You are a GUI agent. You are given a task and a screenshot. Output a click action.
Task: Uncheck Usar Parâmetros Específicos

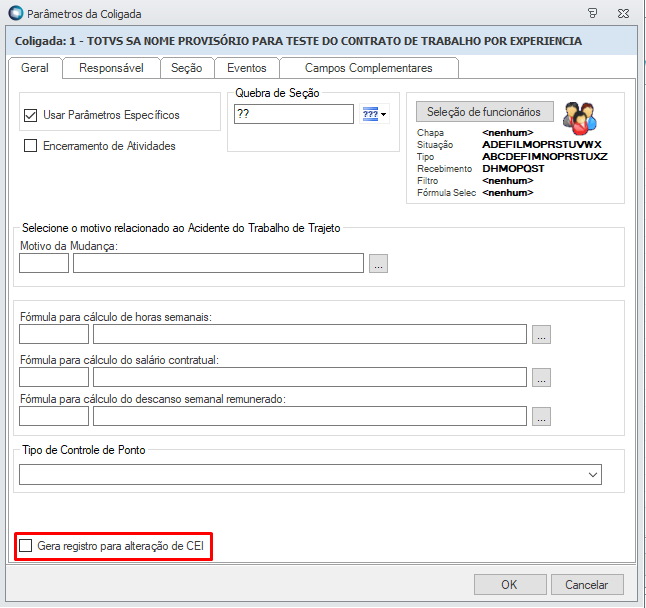30,115
